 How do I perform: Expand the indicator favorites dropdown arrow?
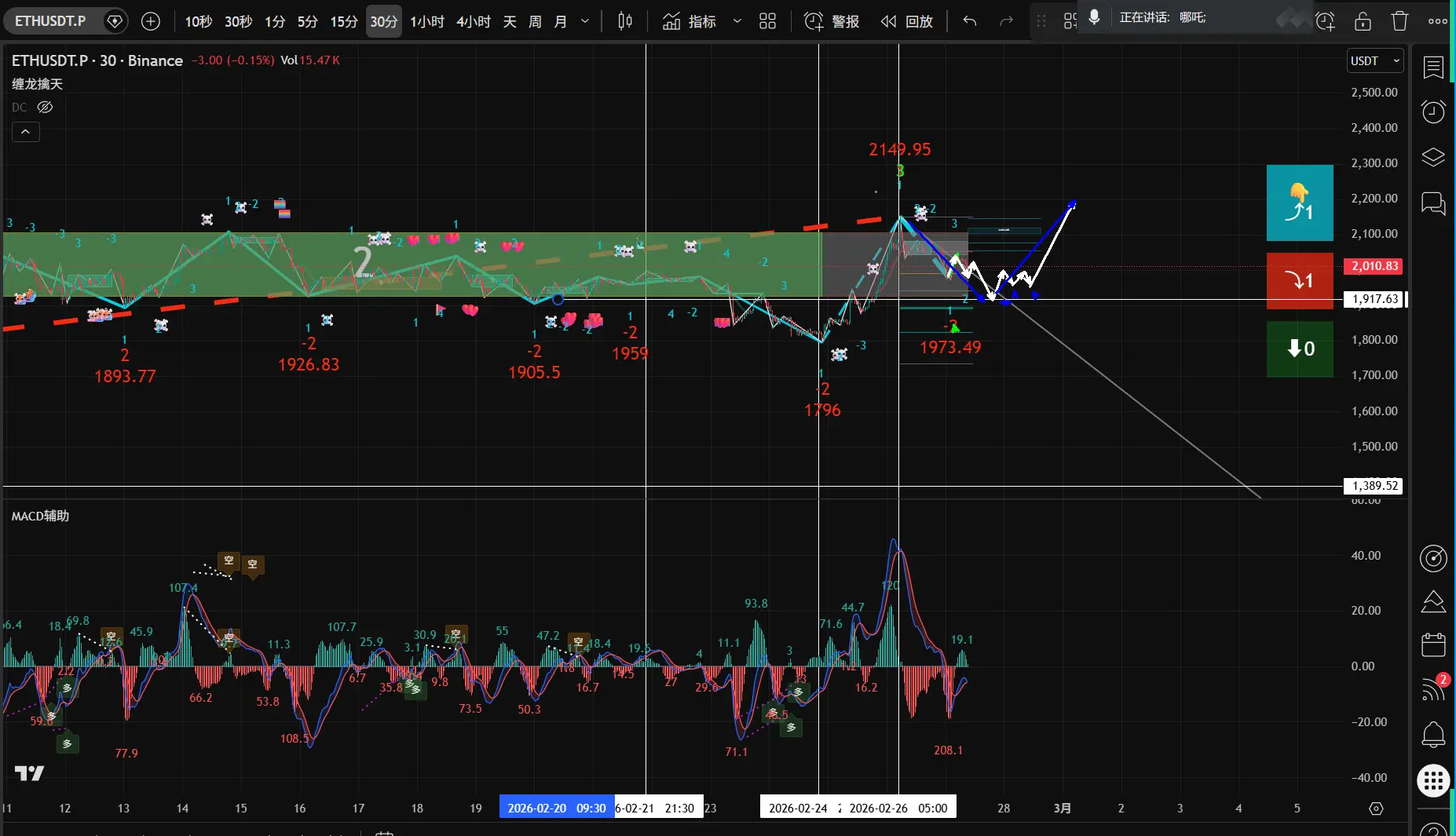(x=737, y=21)
